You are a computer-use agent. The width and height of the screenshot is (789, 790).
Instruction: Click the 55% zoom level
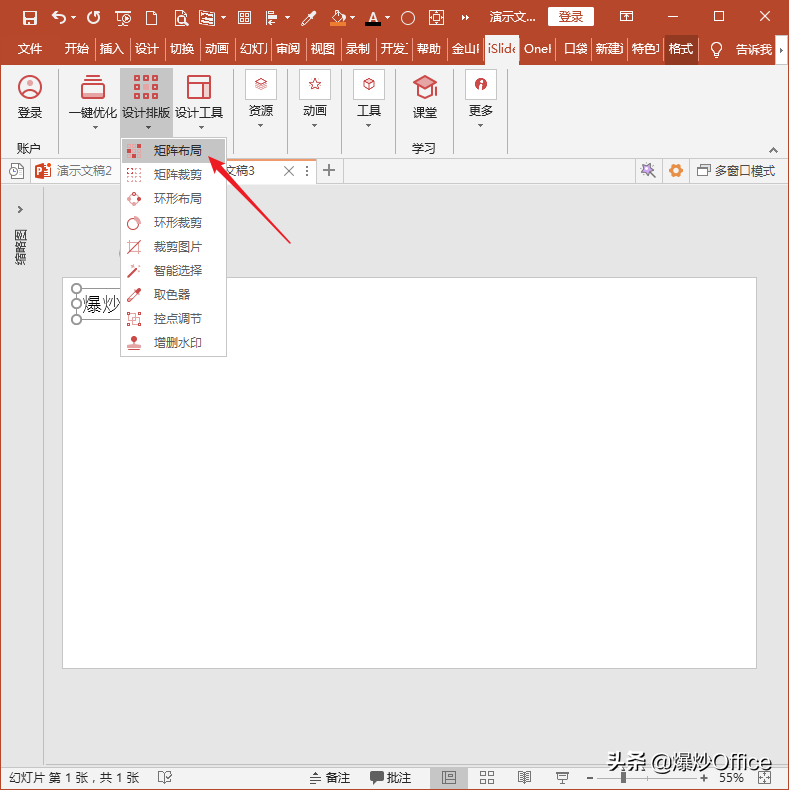(731, 778)
